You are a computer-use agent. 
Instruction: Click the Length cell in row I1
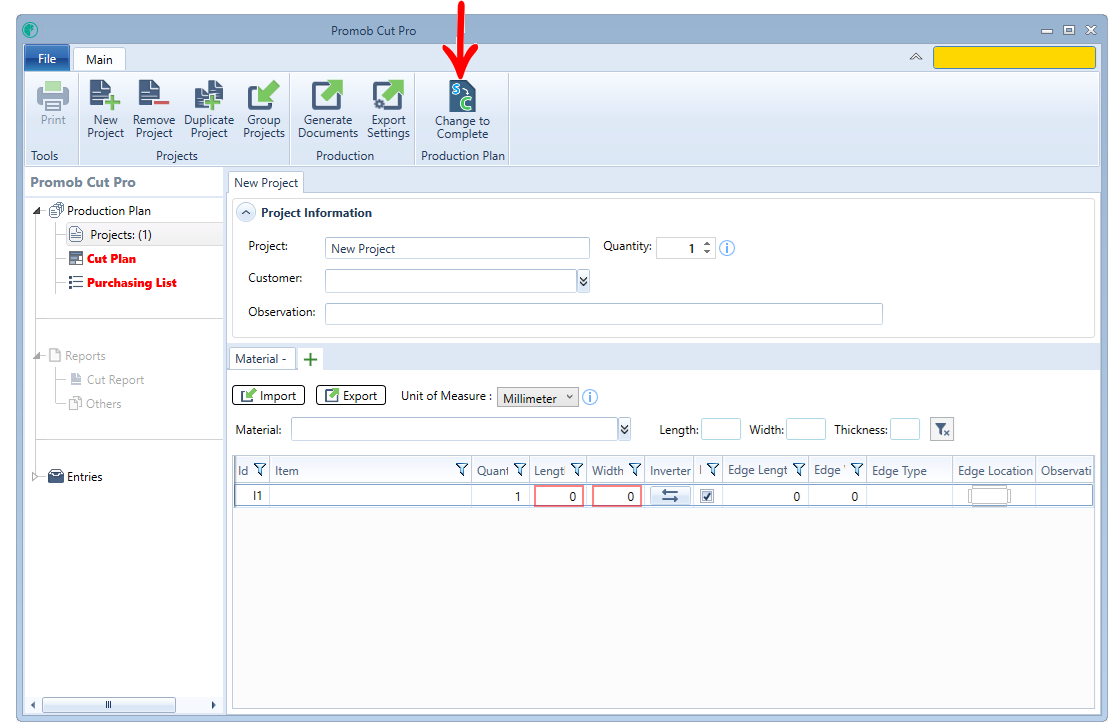coord(559,496)
